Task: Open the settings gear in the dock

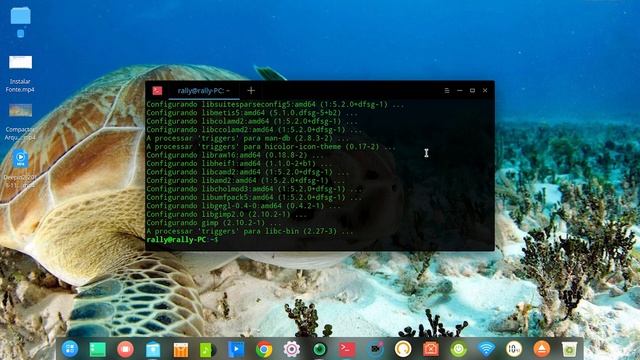Action: [x=291, y=349]
